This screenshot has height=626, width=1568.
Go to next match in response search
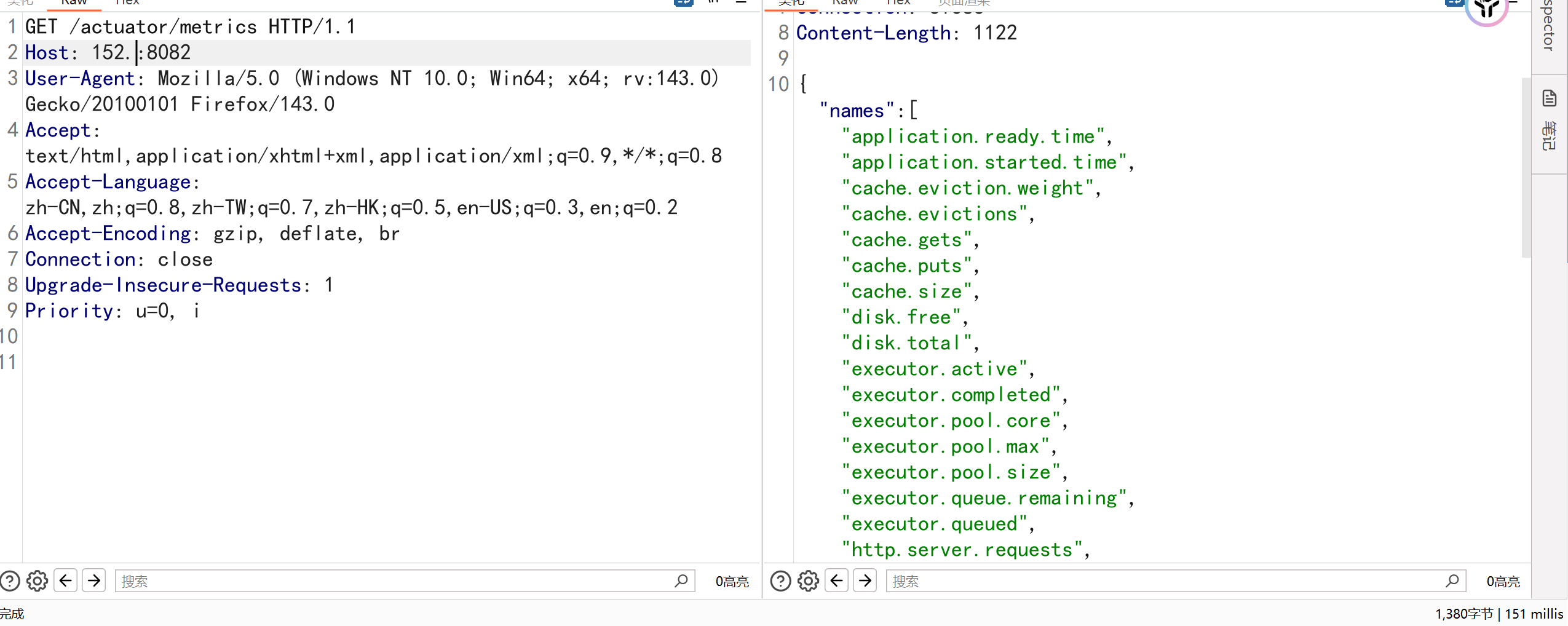(x=865, y=581)
